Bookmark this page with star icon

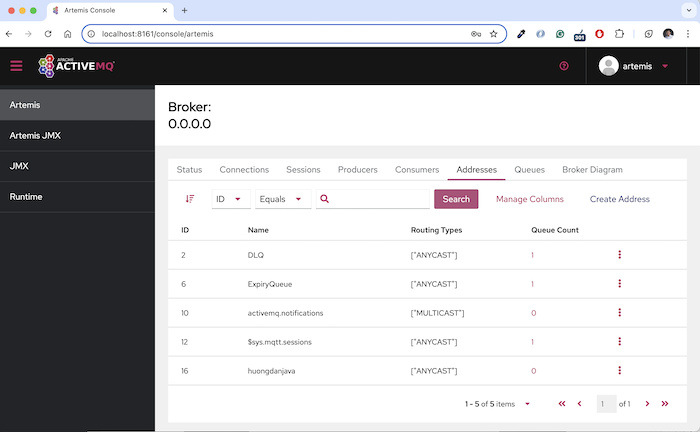(x=493, y=34)
